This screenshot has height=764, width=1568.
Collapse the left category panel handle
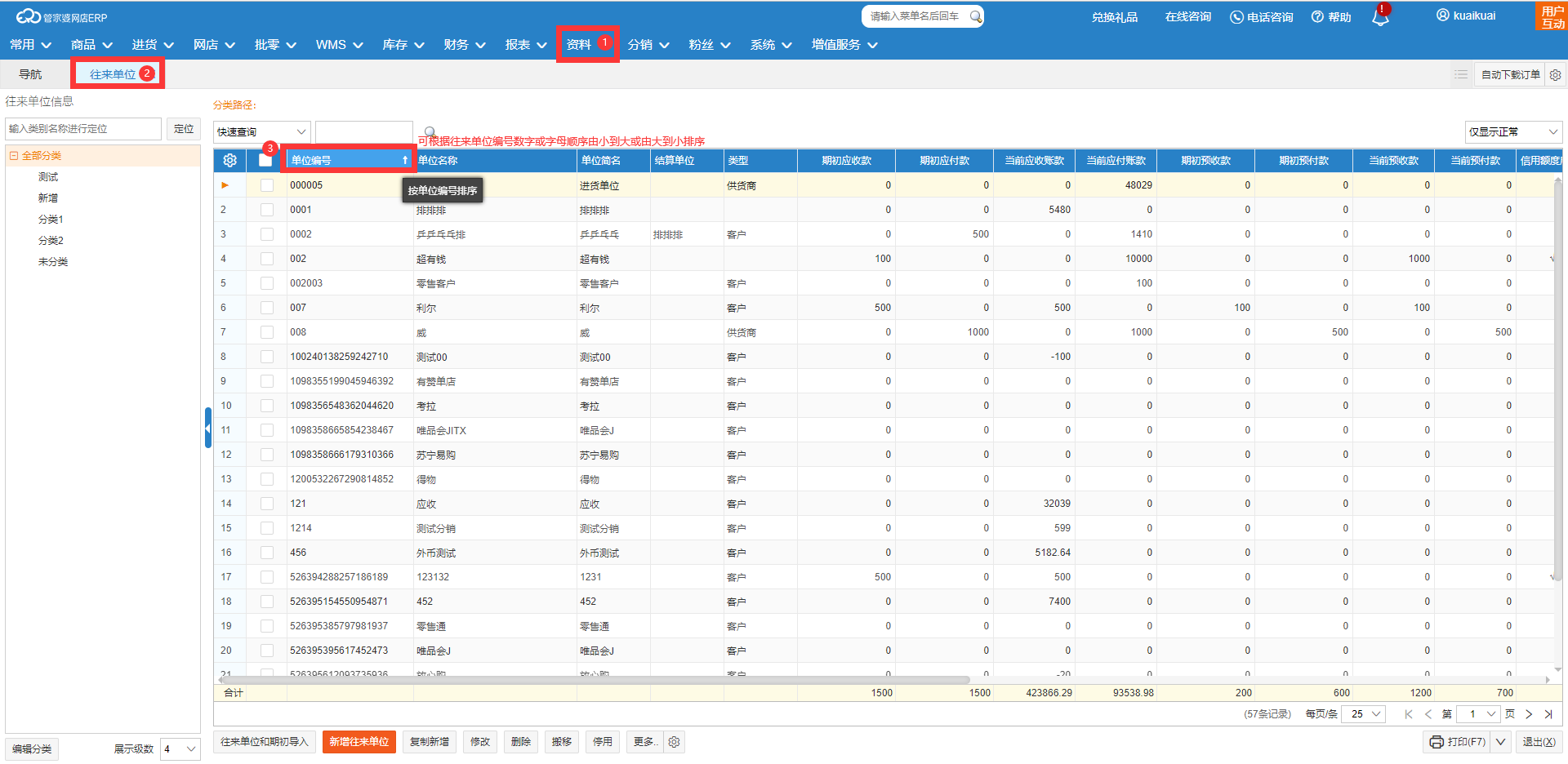207,428
